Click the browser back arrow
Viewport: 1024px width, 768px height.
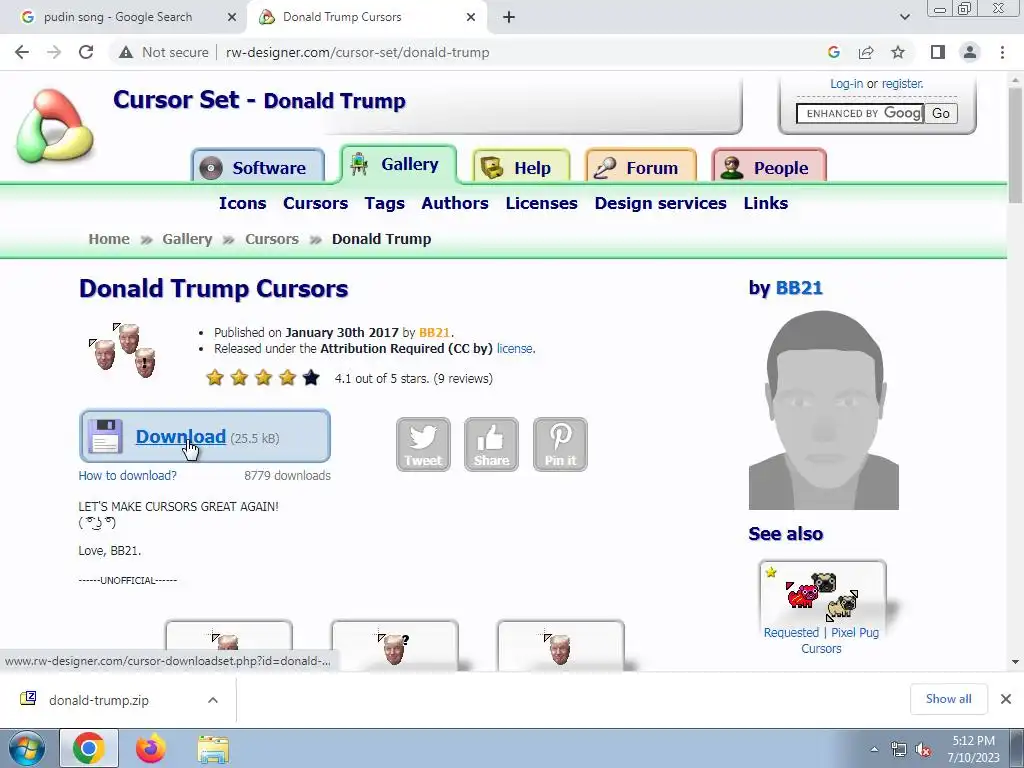(22, 52)
